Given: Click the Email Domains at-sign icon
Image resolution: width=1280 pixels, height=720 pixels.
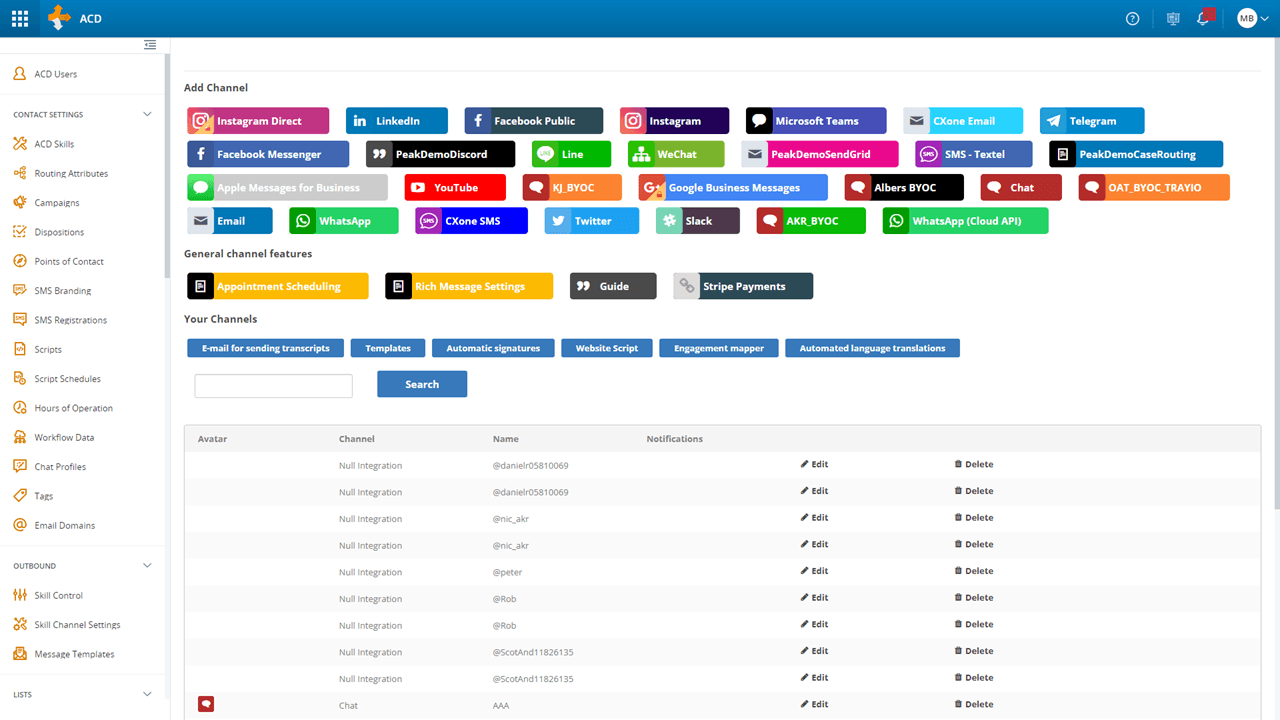Looking at the screenshot, I should 19,525.
